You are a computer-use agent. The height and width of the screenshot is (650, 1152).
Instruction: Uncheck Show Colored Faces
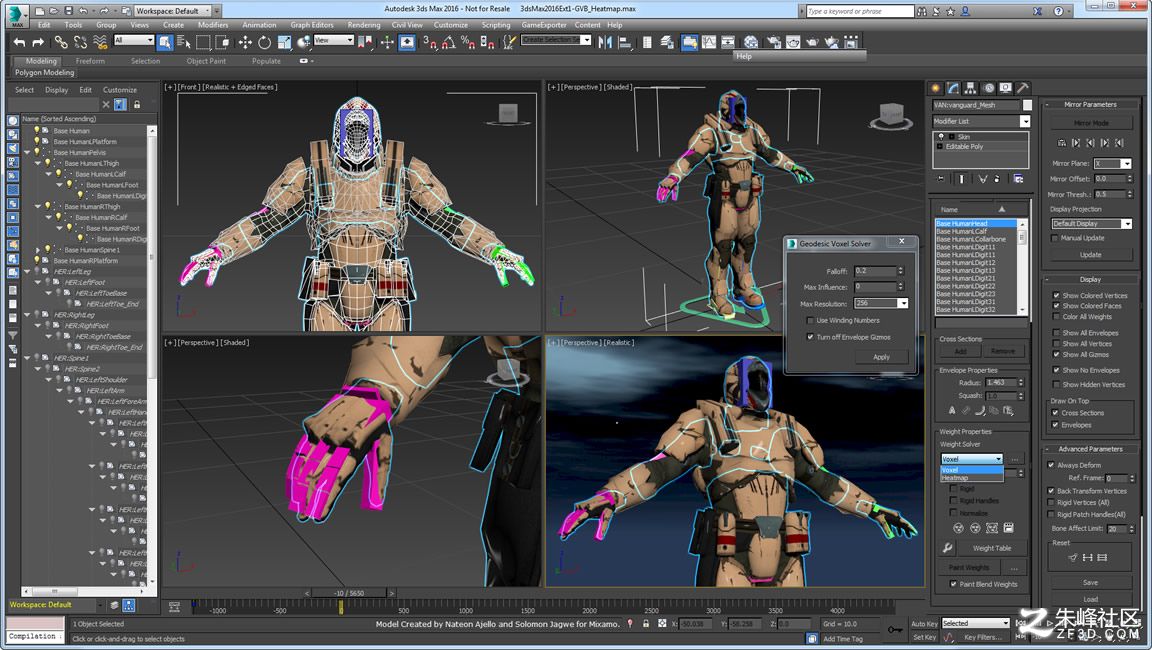point(1056,306)
